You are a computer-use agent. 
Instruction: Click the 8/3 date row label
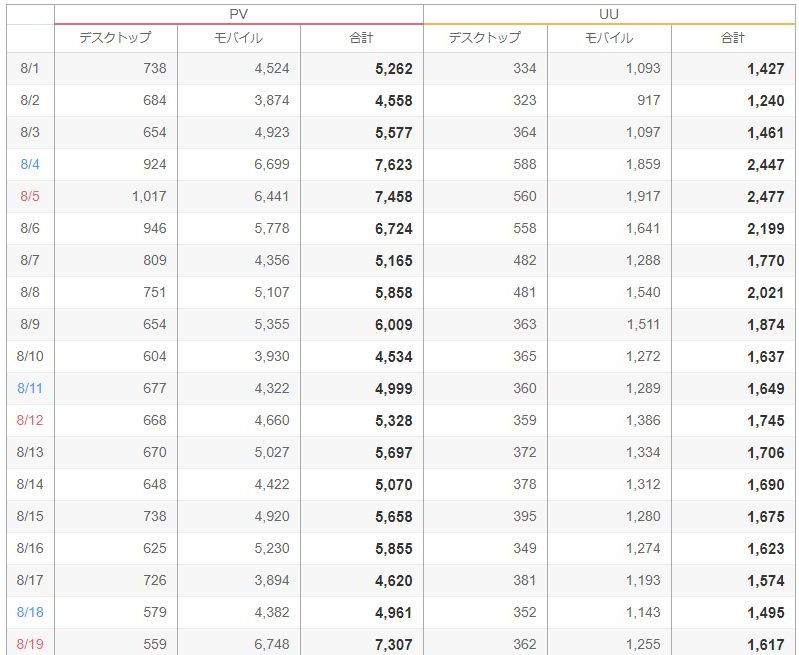tap(30, 133)
